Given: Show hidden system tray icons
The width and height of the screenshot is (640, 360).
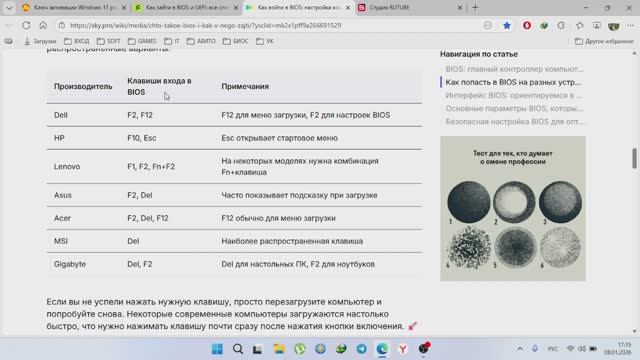Looking at the screenshot, I should (520, 349).
